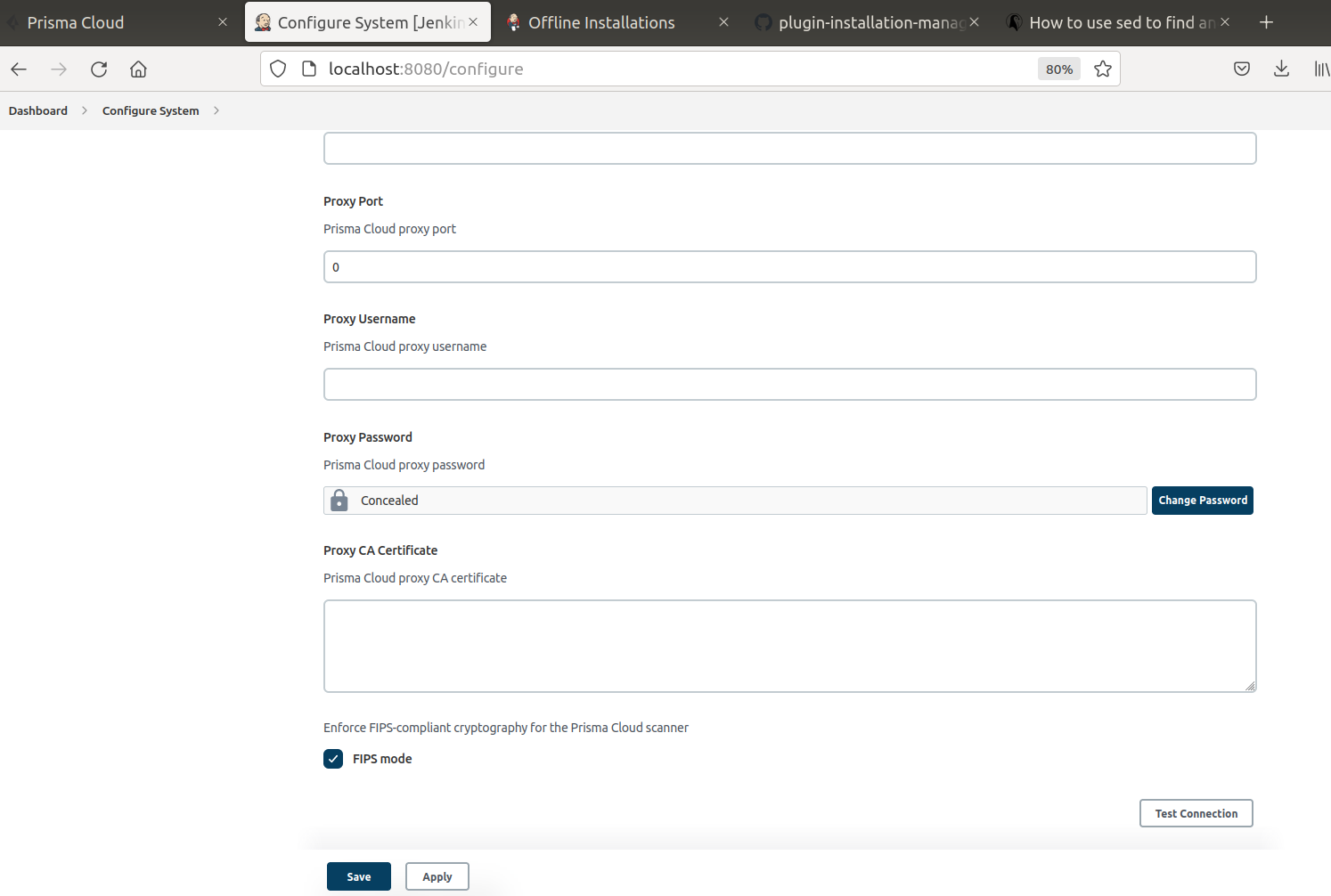This screenshot has height=896, width=1331.
Task: Click the 'Prisma Cloud proxy port' description
Action: click(x=389, y=229)
